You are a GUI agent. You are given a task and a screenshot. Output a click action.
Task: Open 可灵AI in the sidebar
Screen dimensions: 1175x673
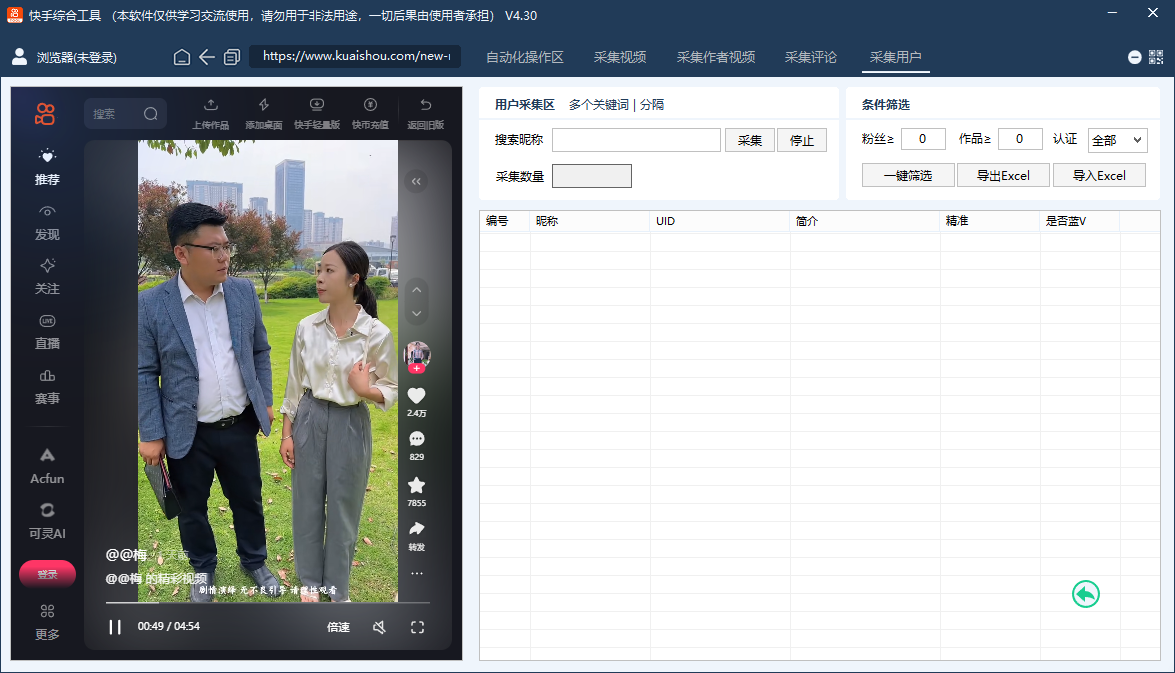tap(45, 518)
